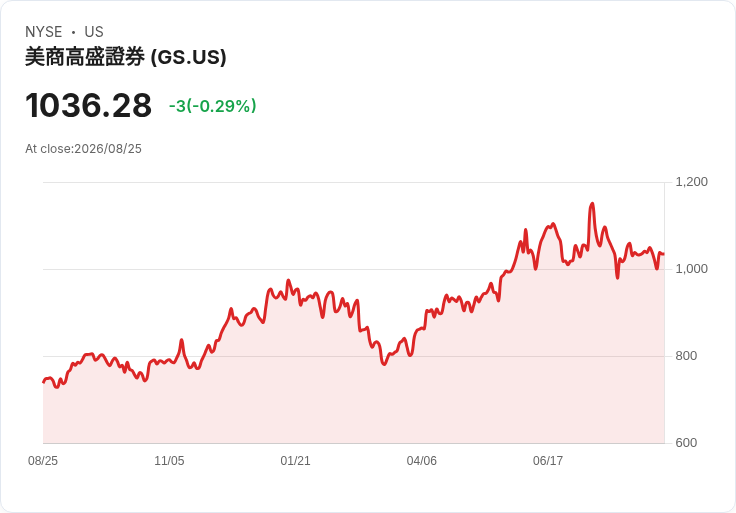Screen dimensions: 736x513
Task: Click the NYSE exchange label
Action: (x=44, y=32)
